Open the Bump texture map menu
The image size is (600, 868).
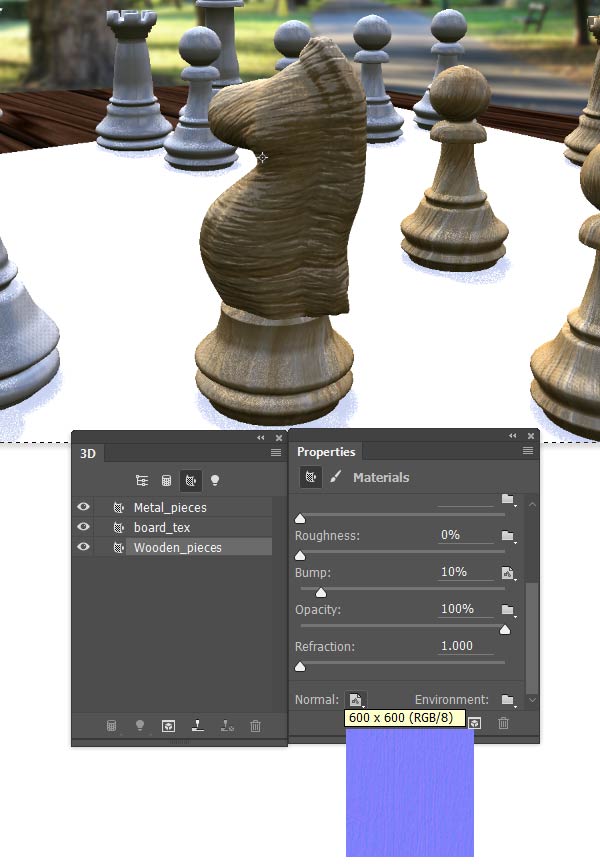[x=508, y=573]
